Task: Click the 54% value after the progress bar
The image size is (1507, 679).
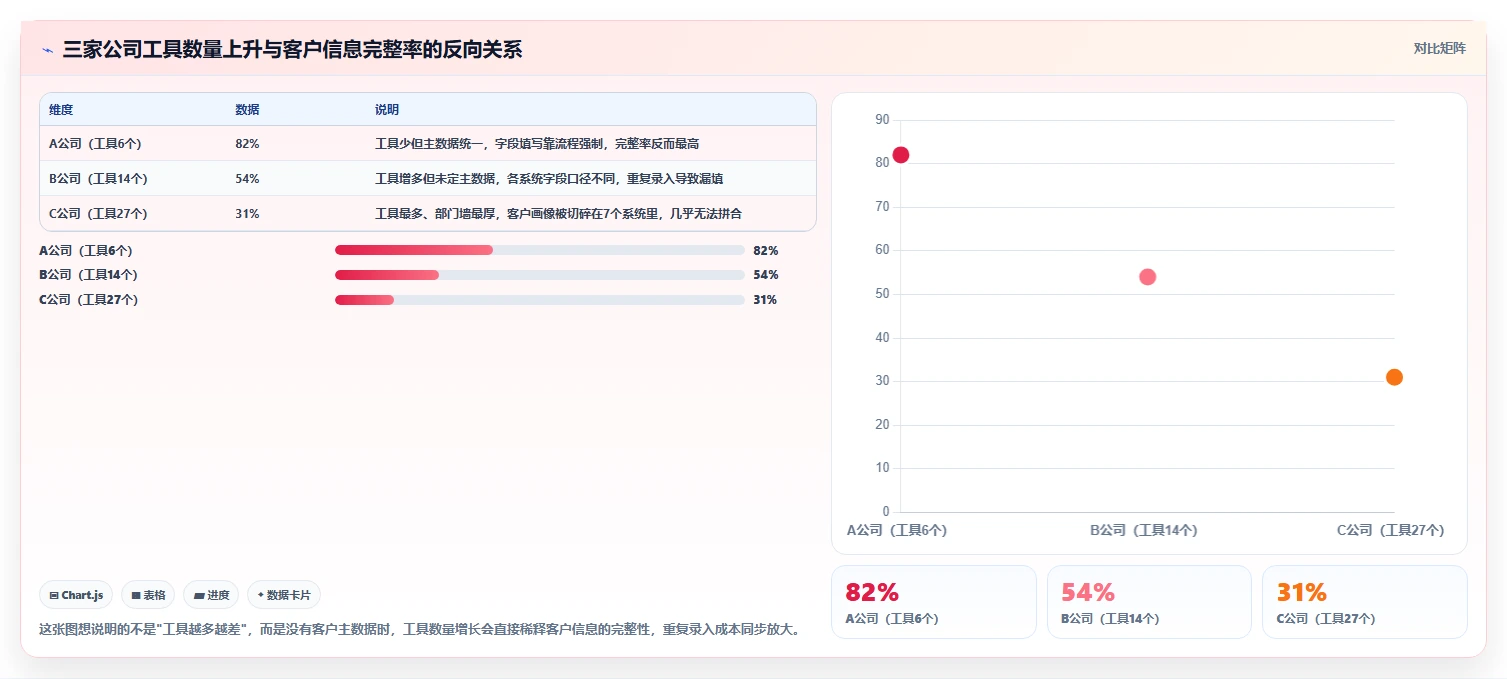Action: click(x=766, y=275)
